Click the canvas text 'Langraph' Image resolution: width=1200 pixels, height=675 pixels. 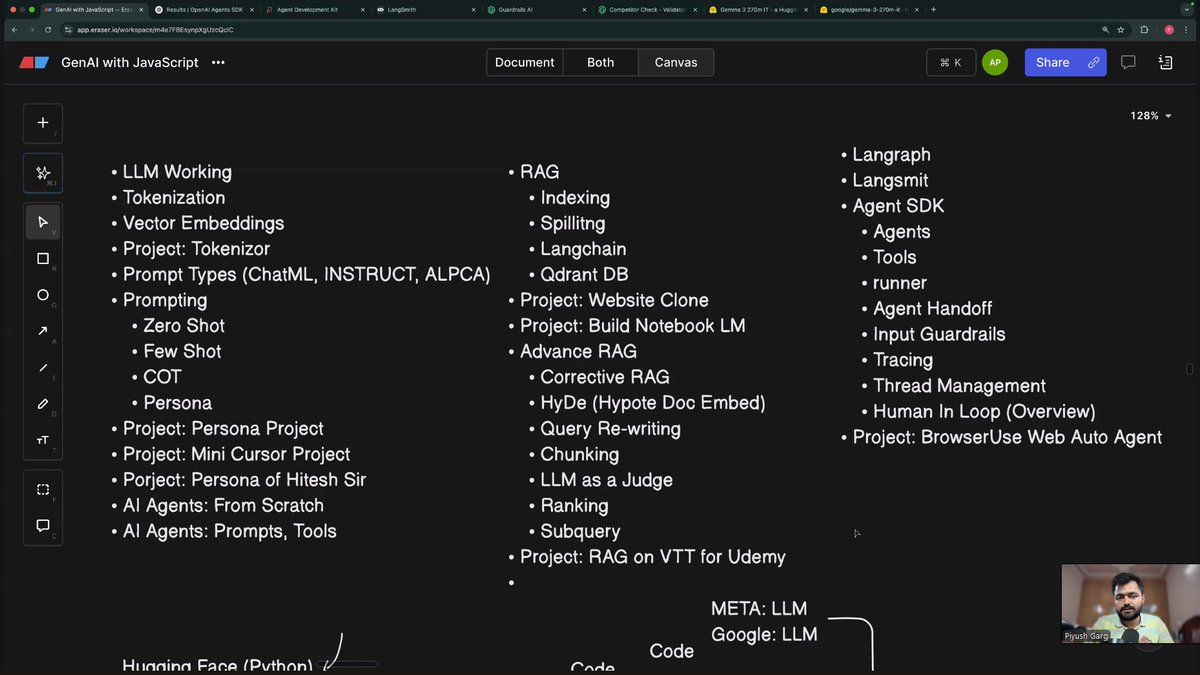click(892, 155)
